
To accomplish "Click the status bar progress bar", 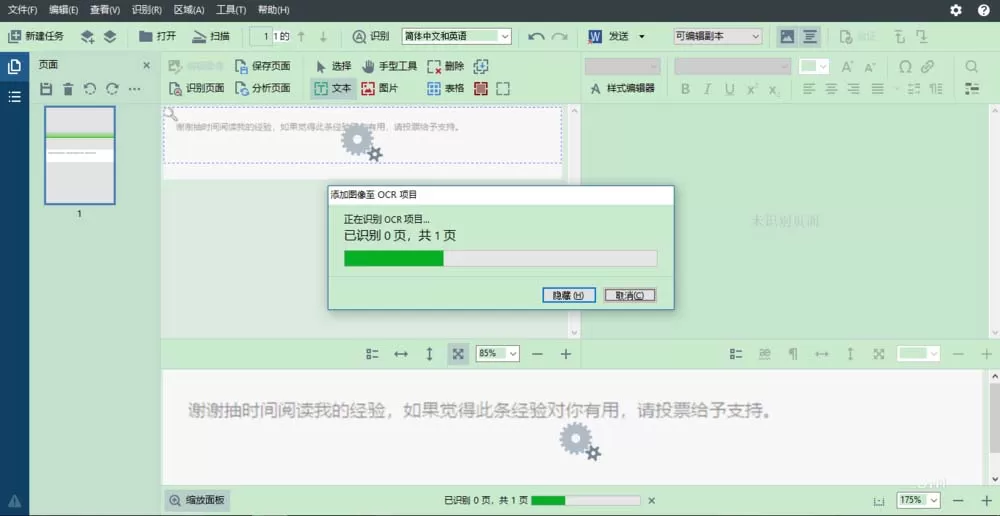I will point(585,501).
